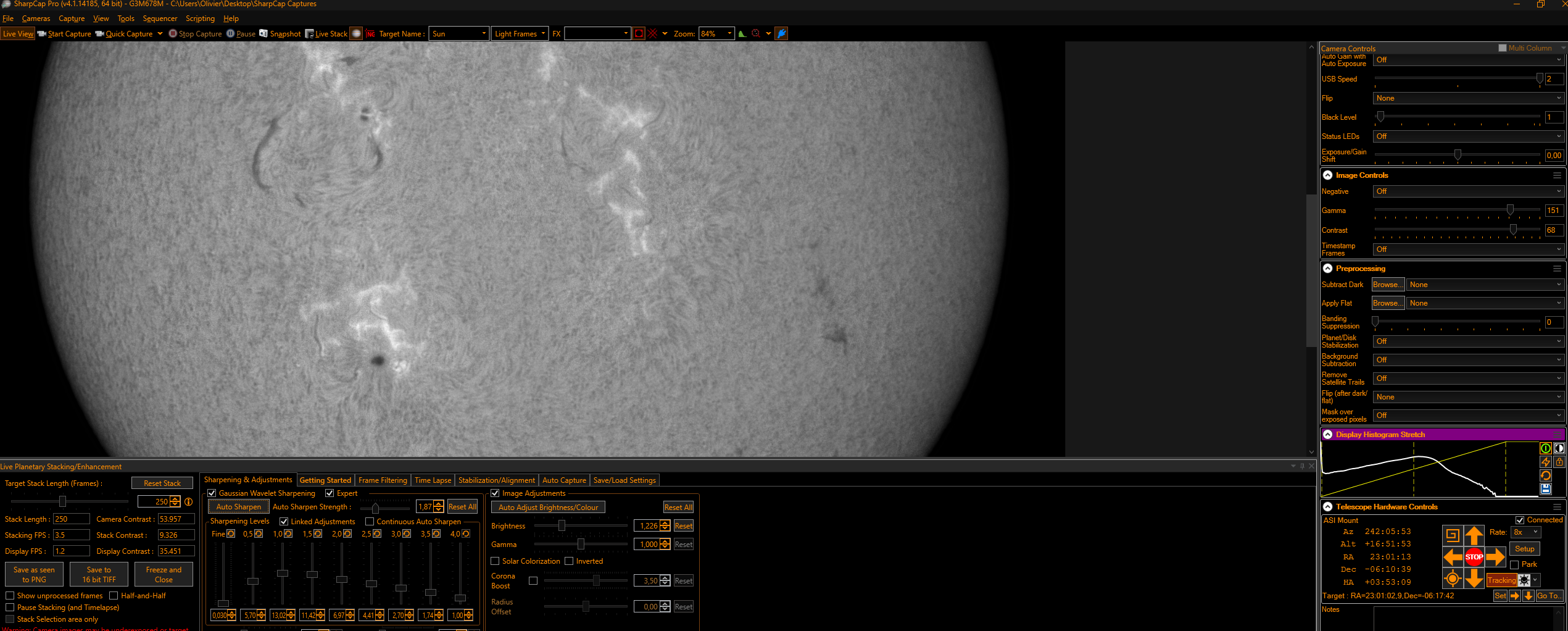Viewport: 1568px width, 631px height.
Task: Switch to the Stabilization/Alignment tab
Action: click(496, 480)
